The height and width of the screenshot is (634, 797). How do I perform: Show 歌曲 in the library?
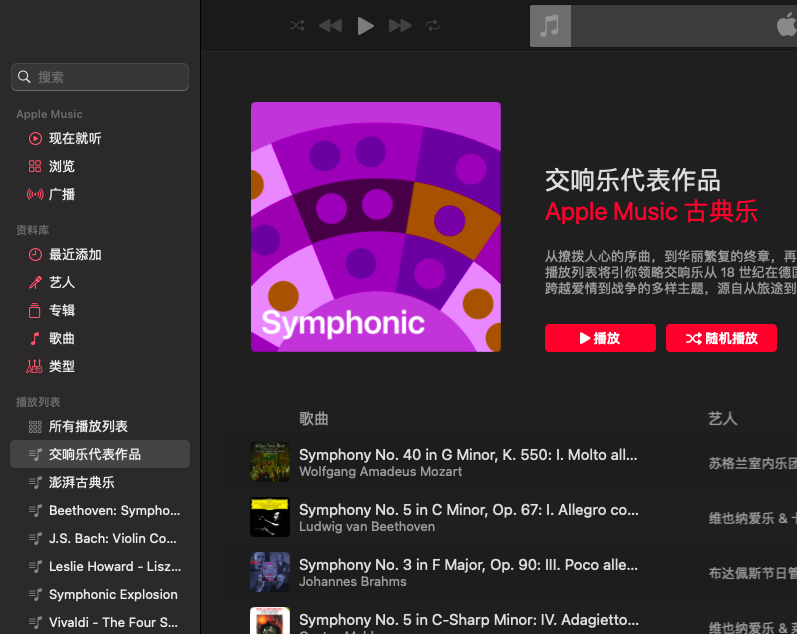(100, 338)
